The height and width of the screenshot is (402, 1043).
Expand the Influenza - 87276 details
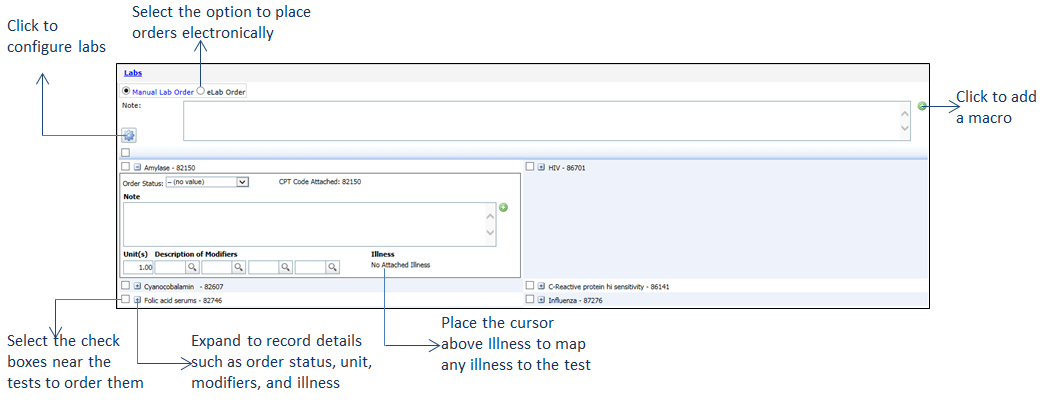542,299
